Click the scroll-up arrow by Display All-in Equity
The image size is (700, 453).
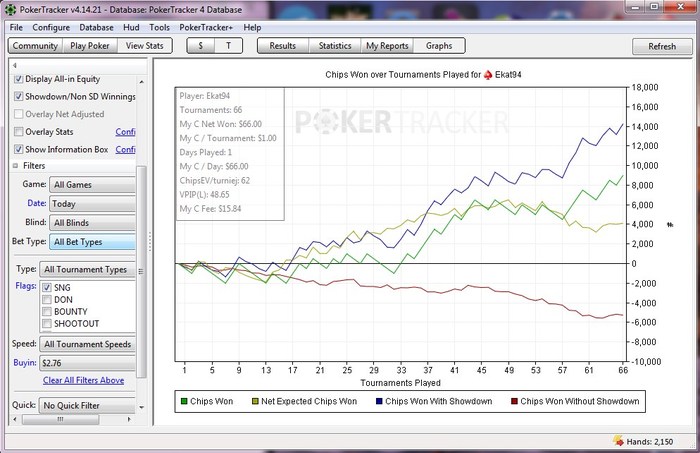(142, 82)
